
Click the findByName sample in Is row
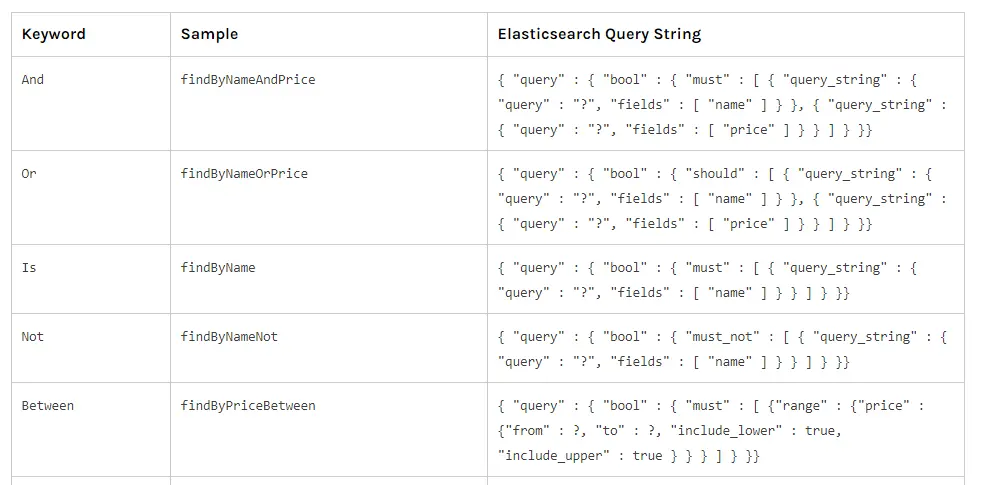click(x=218, y=267)
